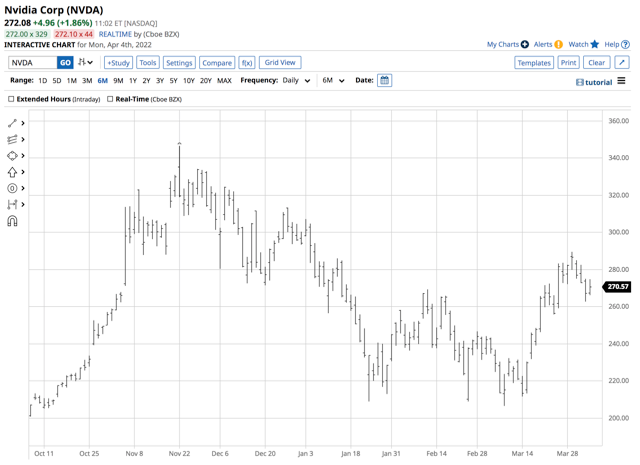The width and height of the screenshot is (640, 465).
Task: Open the Templates button
Action: pyautogui.click(x=534, y=62)
